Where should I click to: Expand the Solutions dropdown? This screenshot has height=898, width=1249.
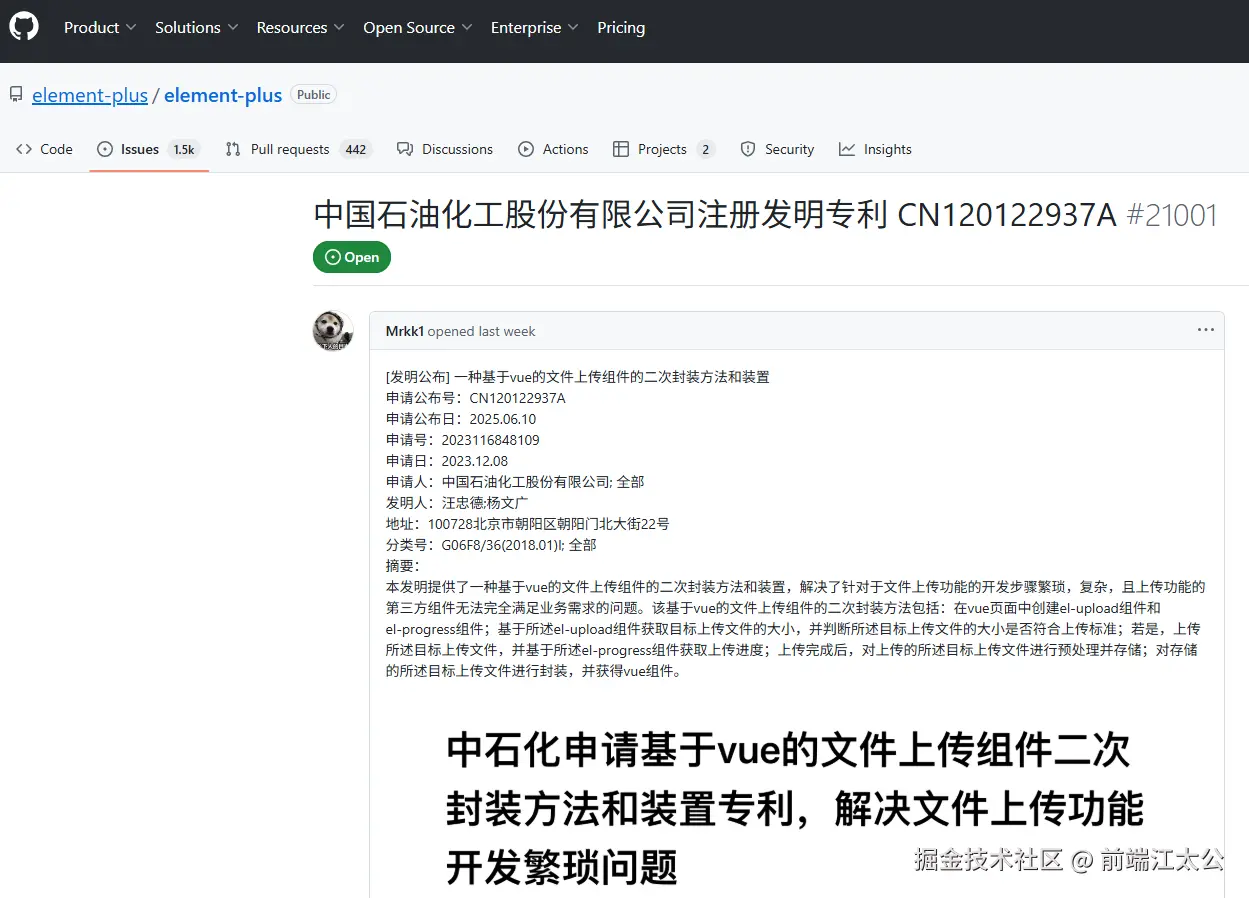click(189, 27)
